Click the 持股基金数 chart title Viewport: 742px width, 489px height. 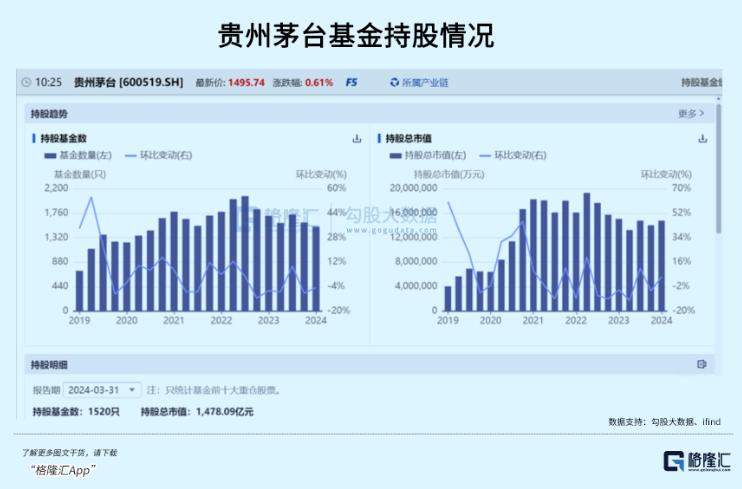(x=63, y=138)
